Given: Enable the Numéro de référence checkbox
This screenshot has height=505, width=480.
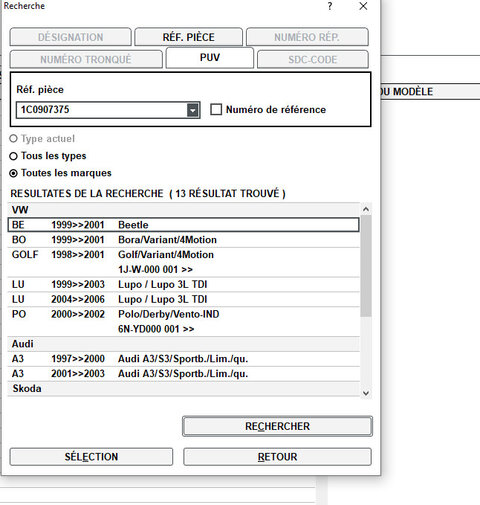Looking at the screenshot, I should pyautogui.click(x=216, y=109).
